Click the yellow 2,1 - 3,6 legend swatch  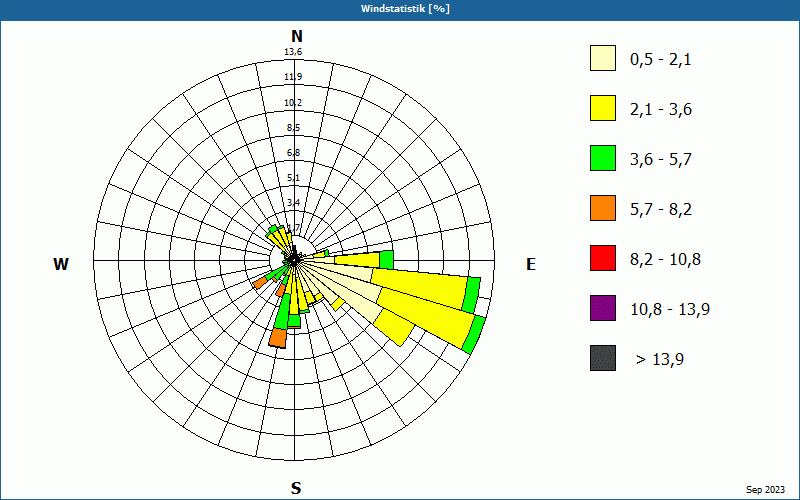click(603, 108)
